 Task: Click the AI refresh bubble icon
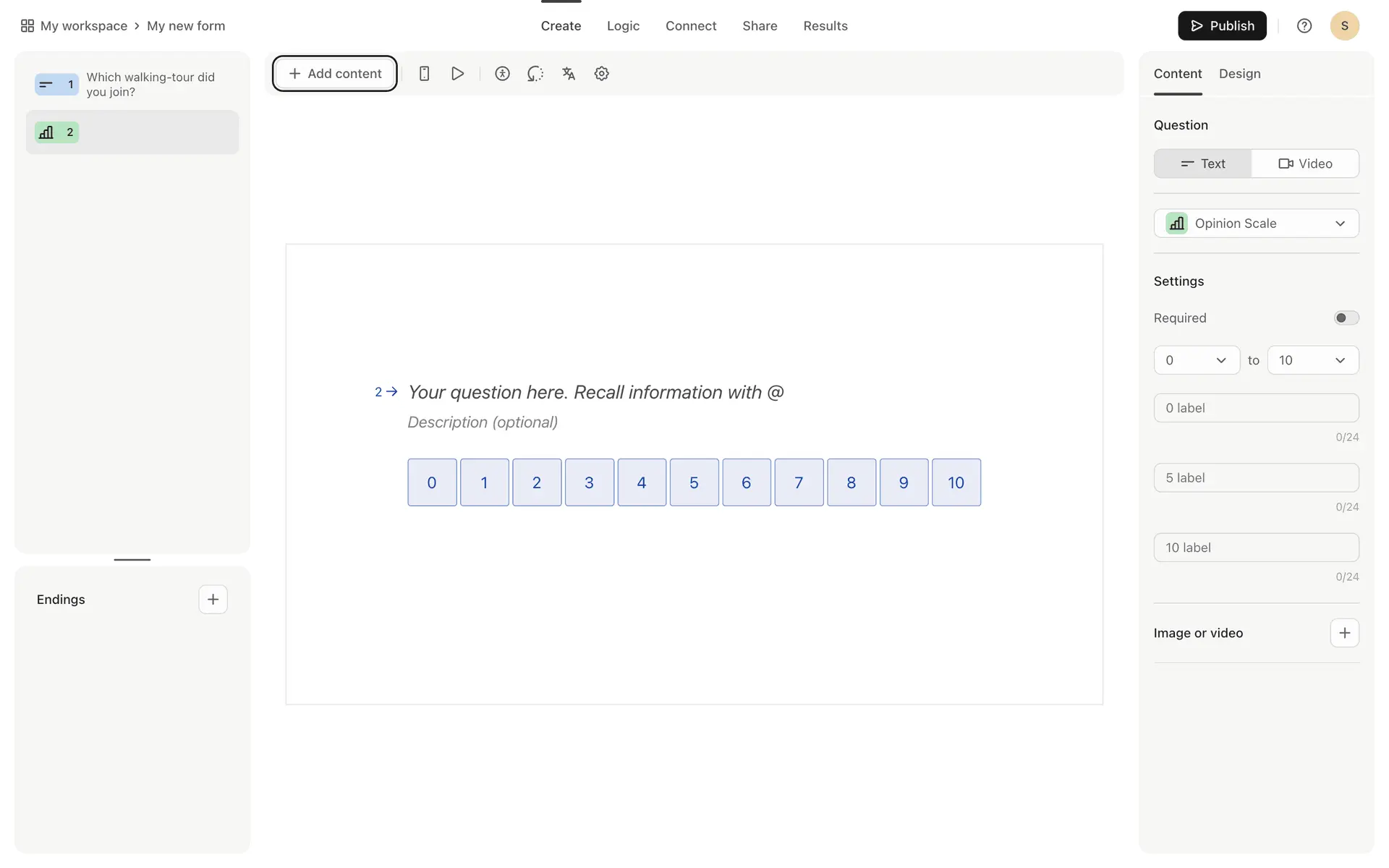coord(535,74)
